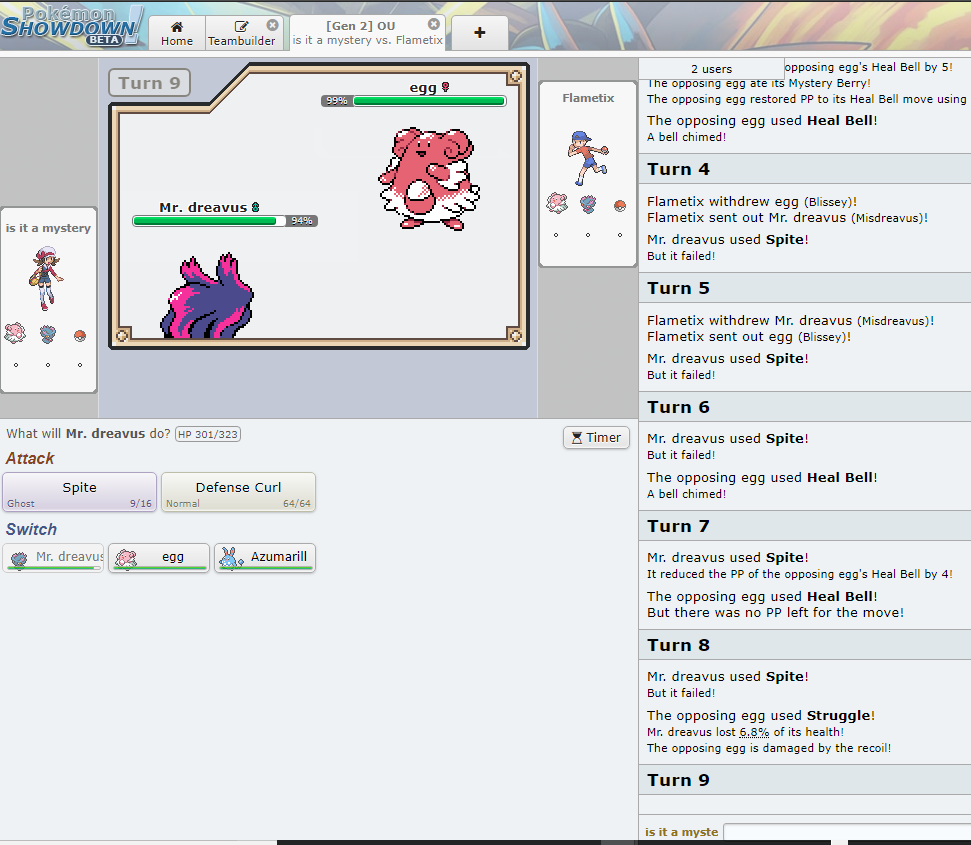
Task: Click the 'Turn 4' heading in the log
Action: click(678, 169)
